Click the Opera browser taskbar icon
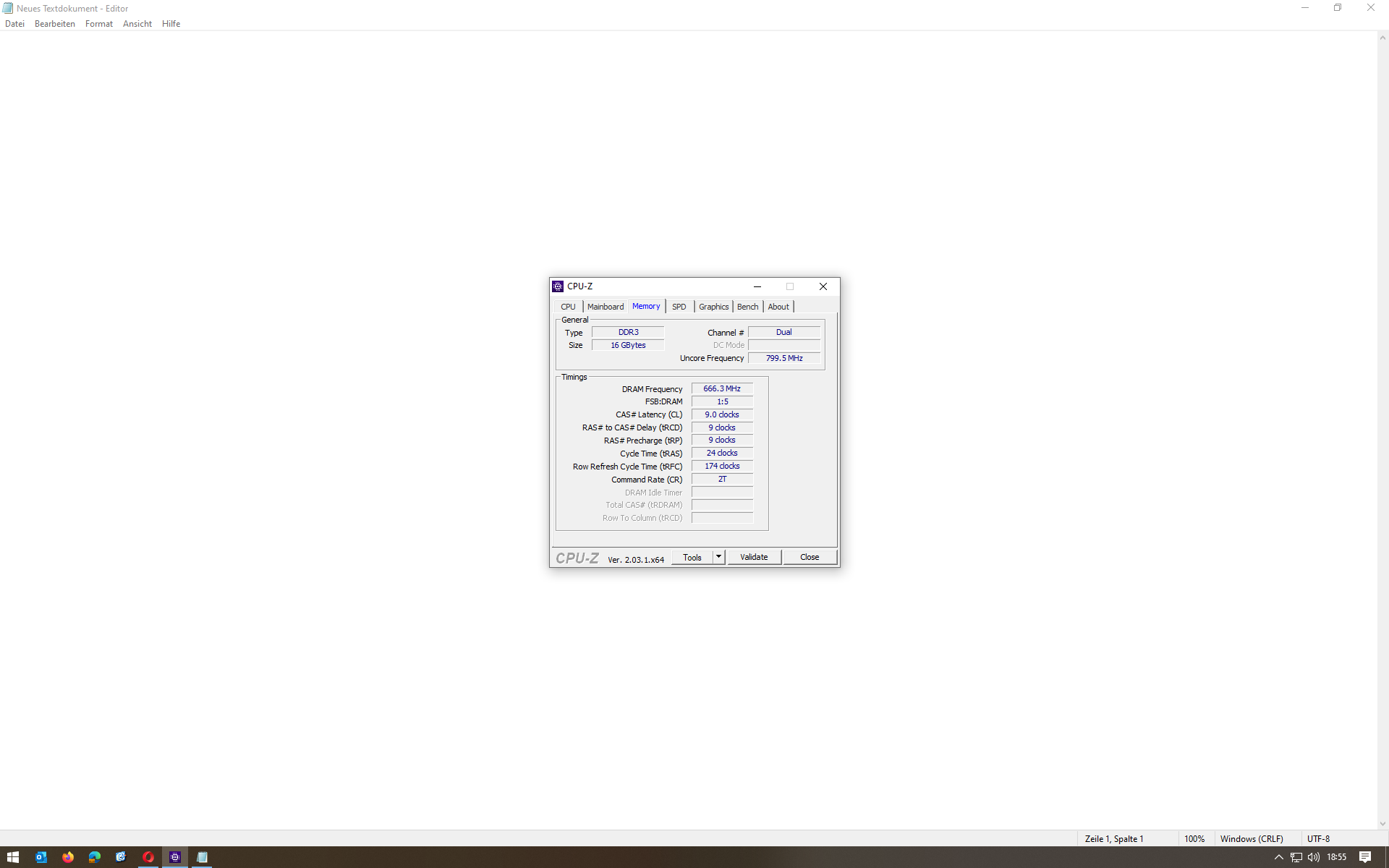 148,857
